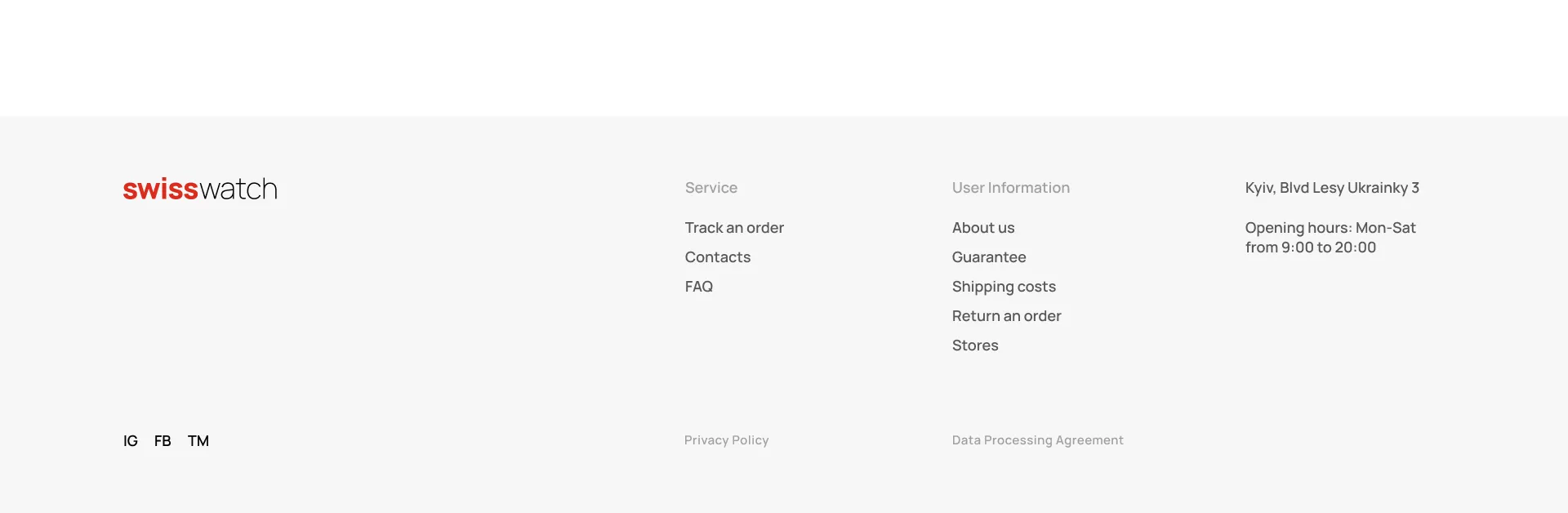The height and width of the screenshot is (513, 1568).
Task: Click the Opening hours: Mon-Sat text
Action: click(1330, 228)
